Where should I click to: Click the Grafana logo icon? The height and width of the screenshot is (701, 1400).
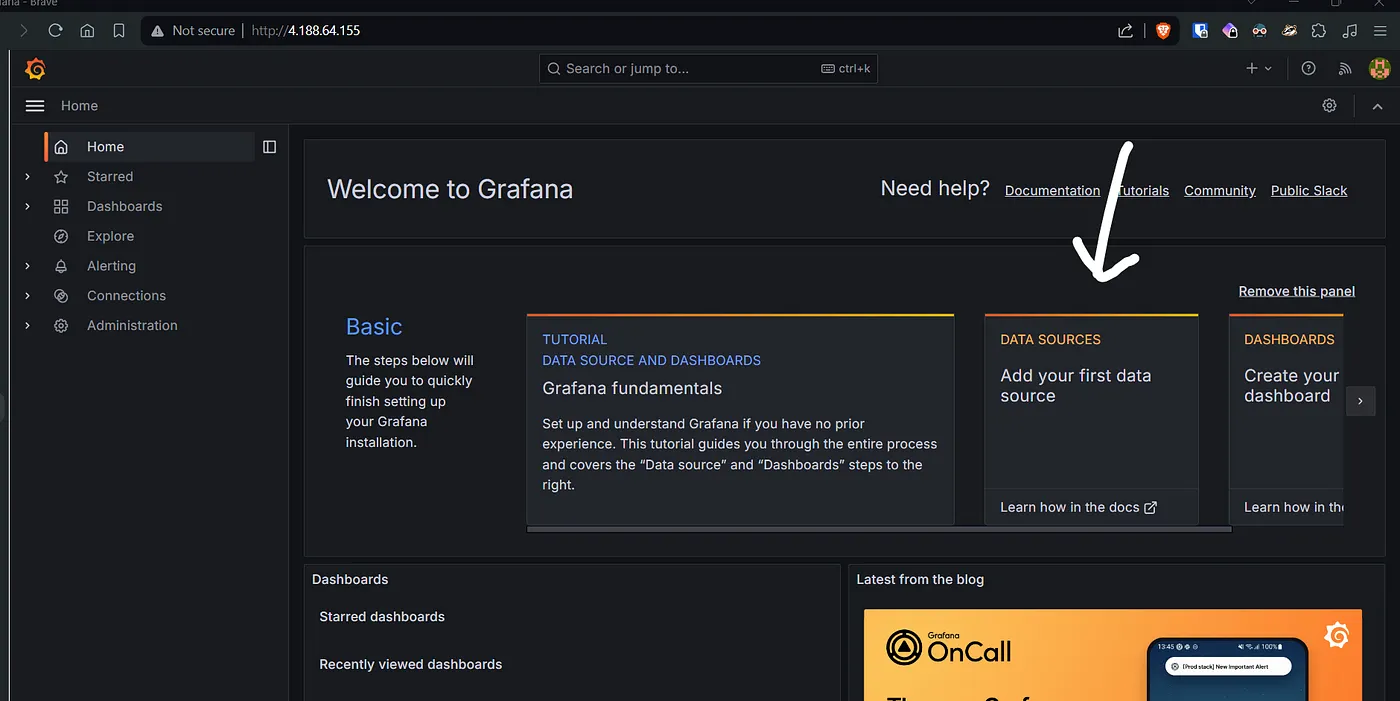coord(35,68)
